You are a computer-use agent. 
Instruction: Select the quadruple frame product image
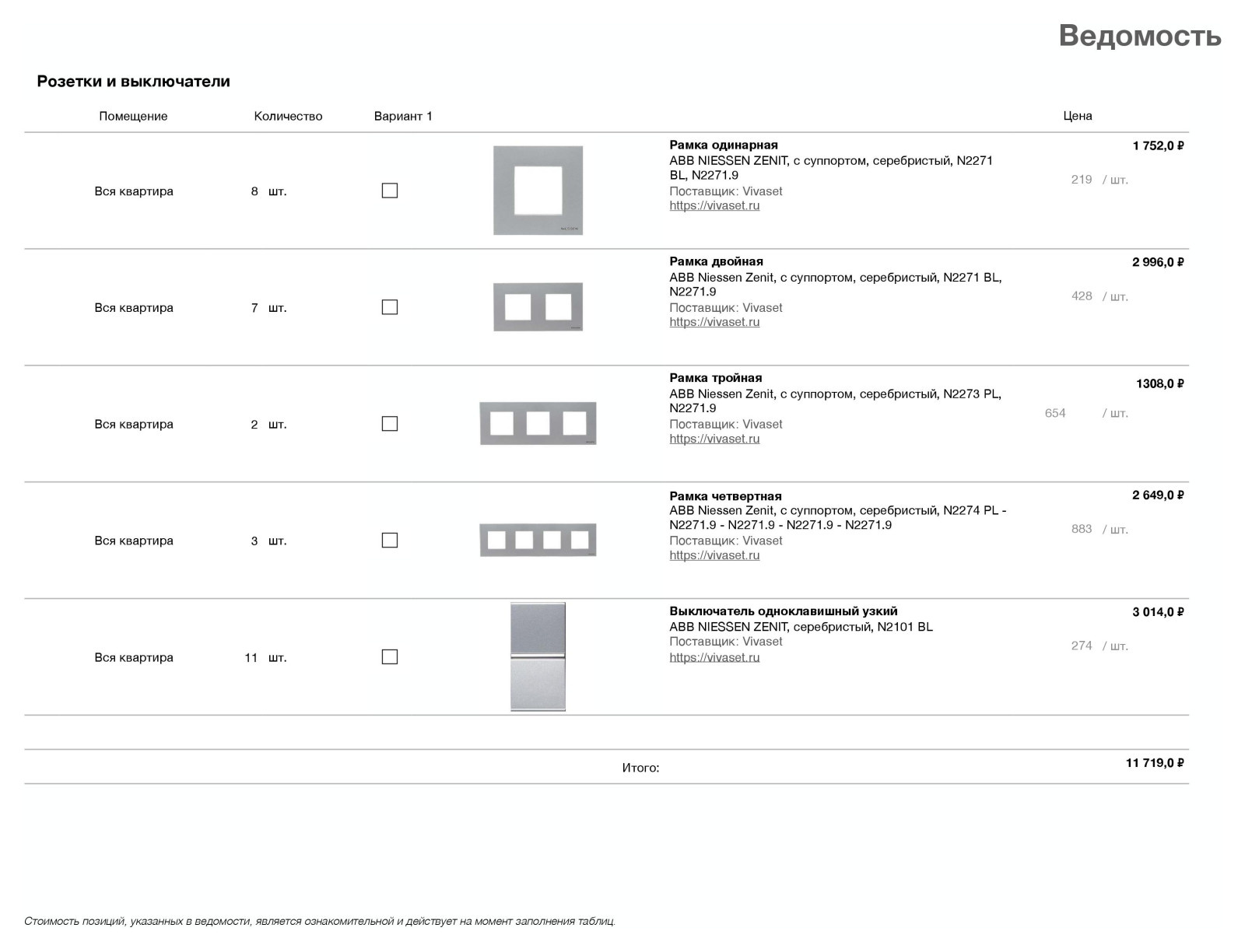click(x=538, y=541)
